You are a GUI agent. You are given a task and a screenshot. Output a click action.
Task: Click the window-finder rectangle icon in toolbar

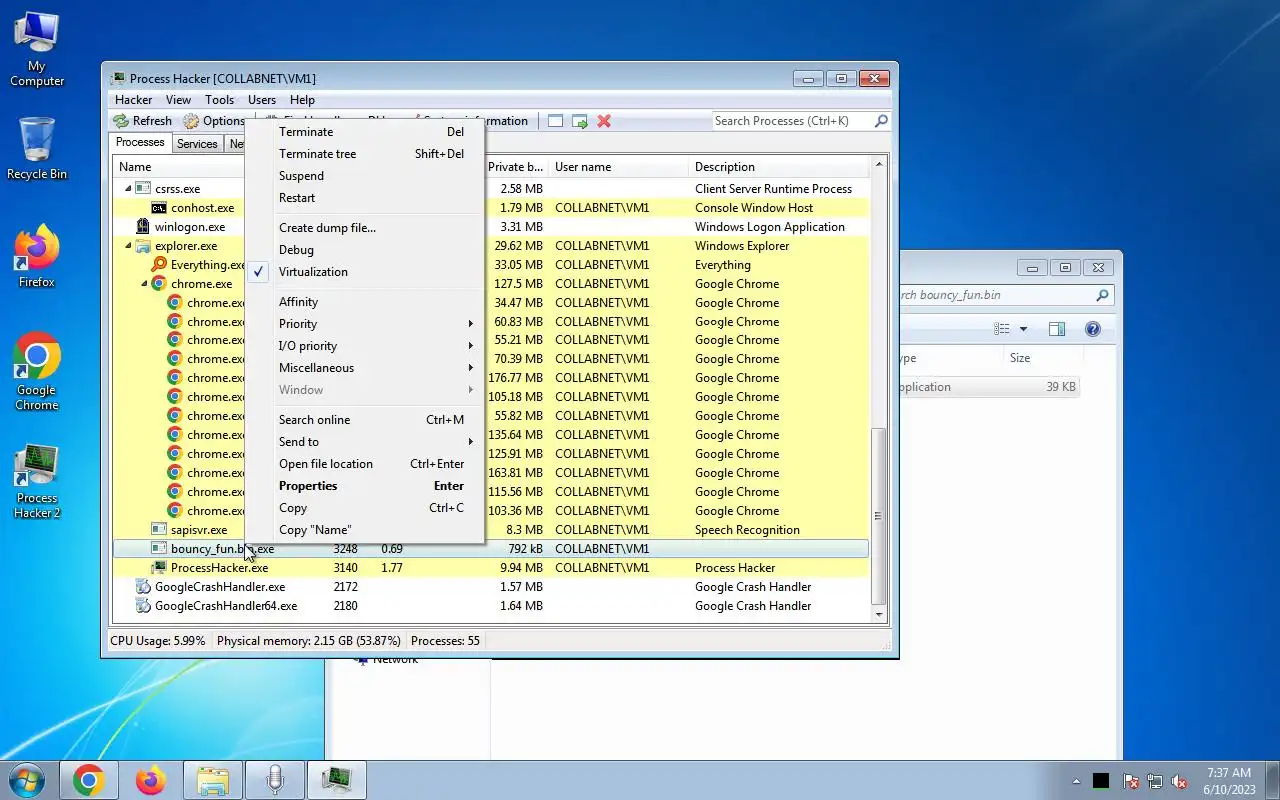[555, 121]
